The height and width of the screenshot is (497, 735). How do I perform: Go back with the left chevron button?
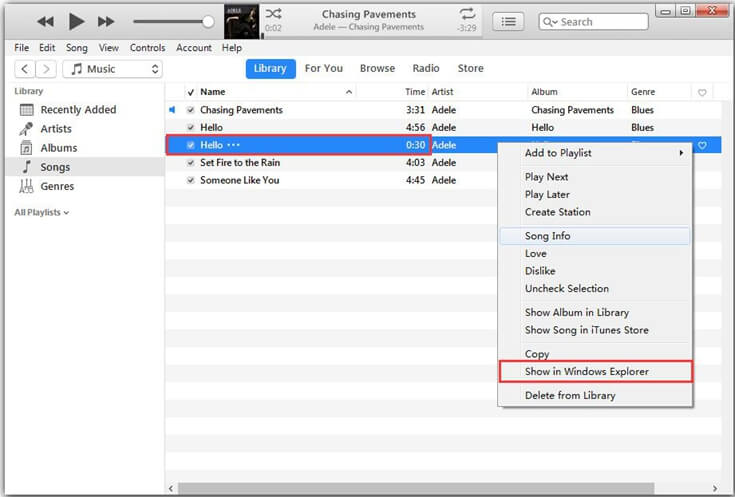point(24,69)
